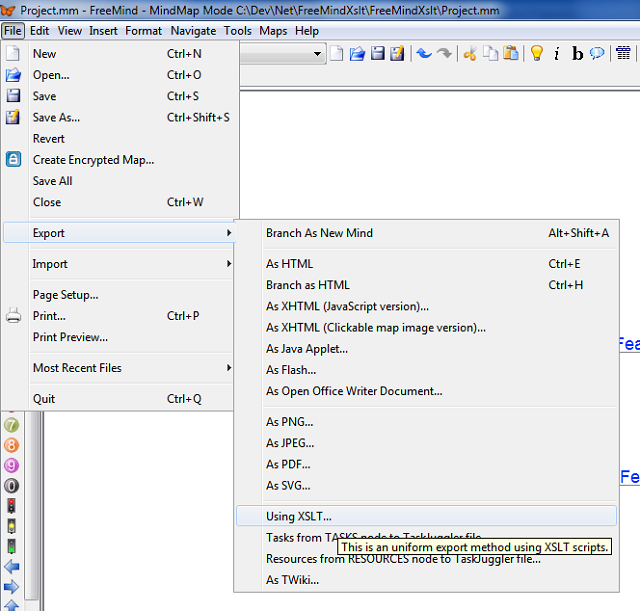Open the File menu
640x611 pixels.
[13, 31]
